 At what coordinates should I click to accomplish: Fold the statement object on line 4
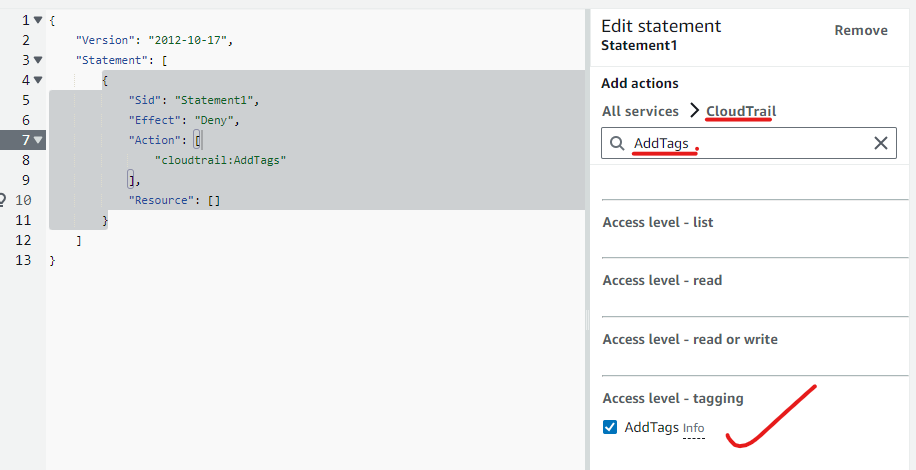pos(38,80)
